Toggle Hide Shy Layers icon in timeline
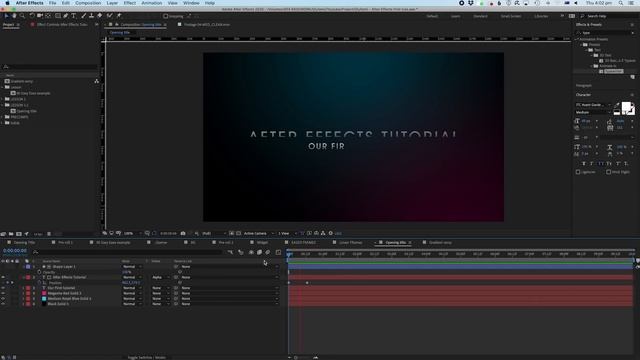 click(251, 253)
